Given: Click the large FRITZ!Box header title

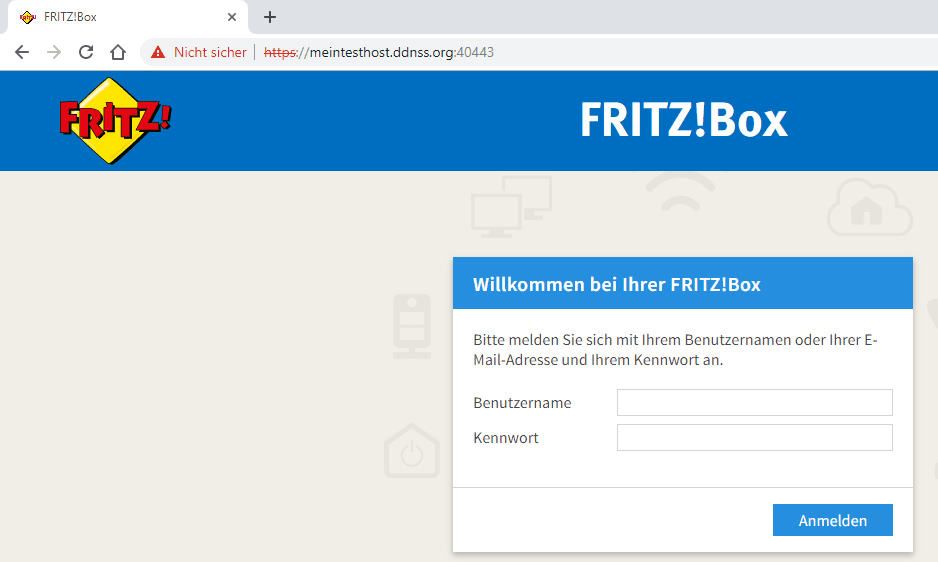Looking at the screenshot, I should [x=683, y=121].
